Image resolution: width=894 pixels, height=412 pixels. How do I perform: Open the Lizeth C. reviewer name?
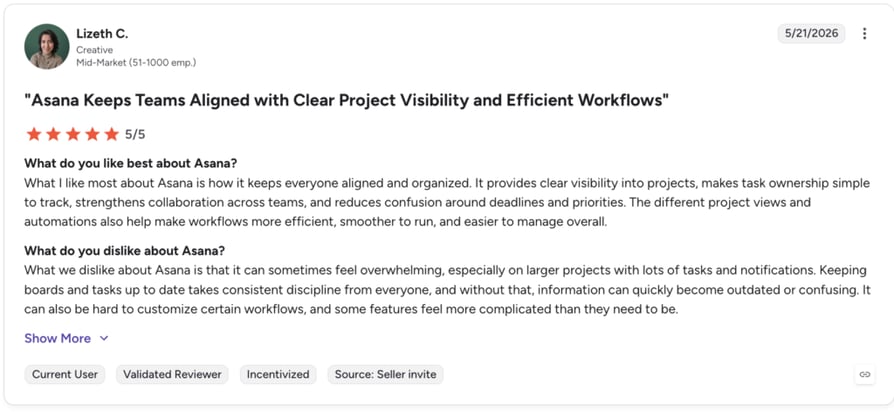click(x=102, y=34)
